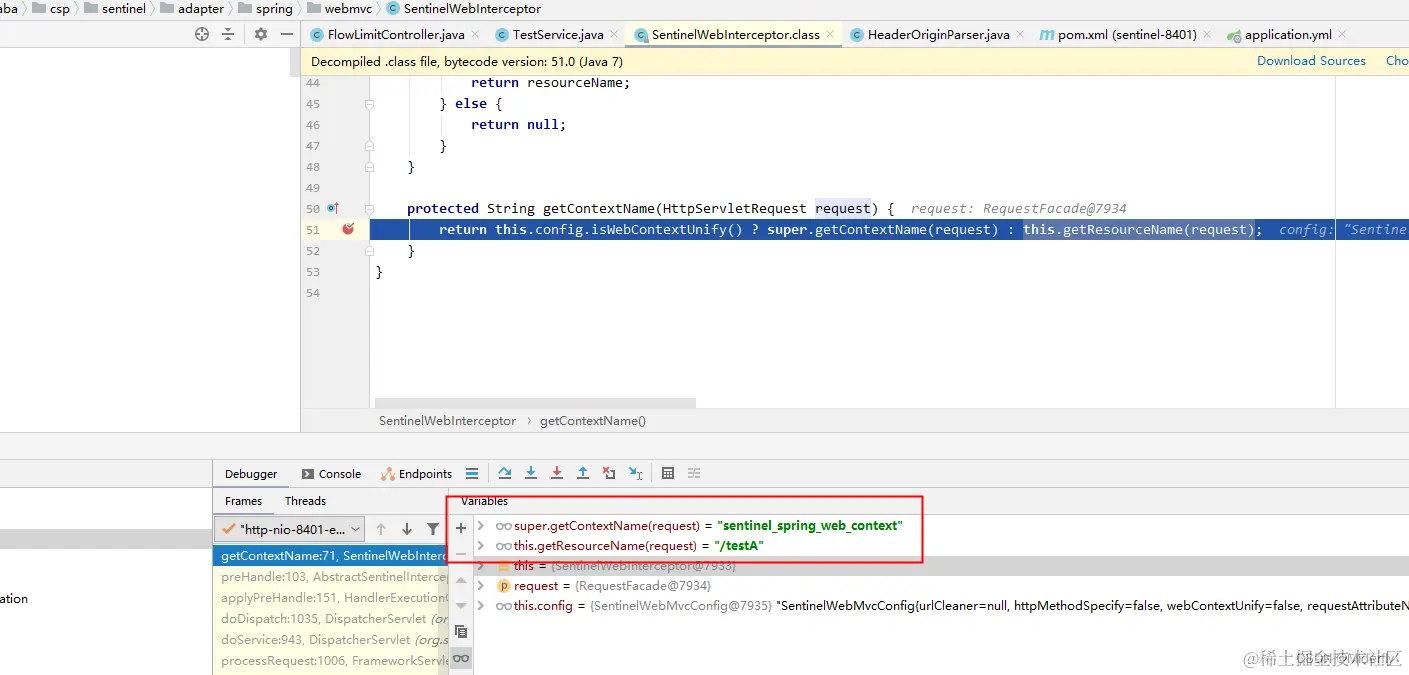
Task: Close the pom.xml (sentinel-8401) tab
Action: point(1207,34)
